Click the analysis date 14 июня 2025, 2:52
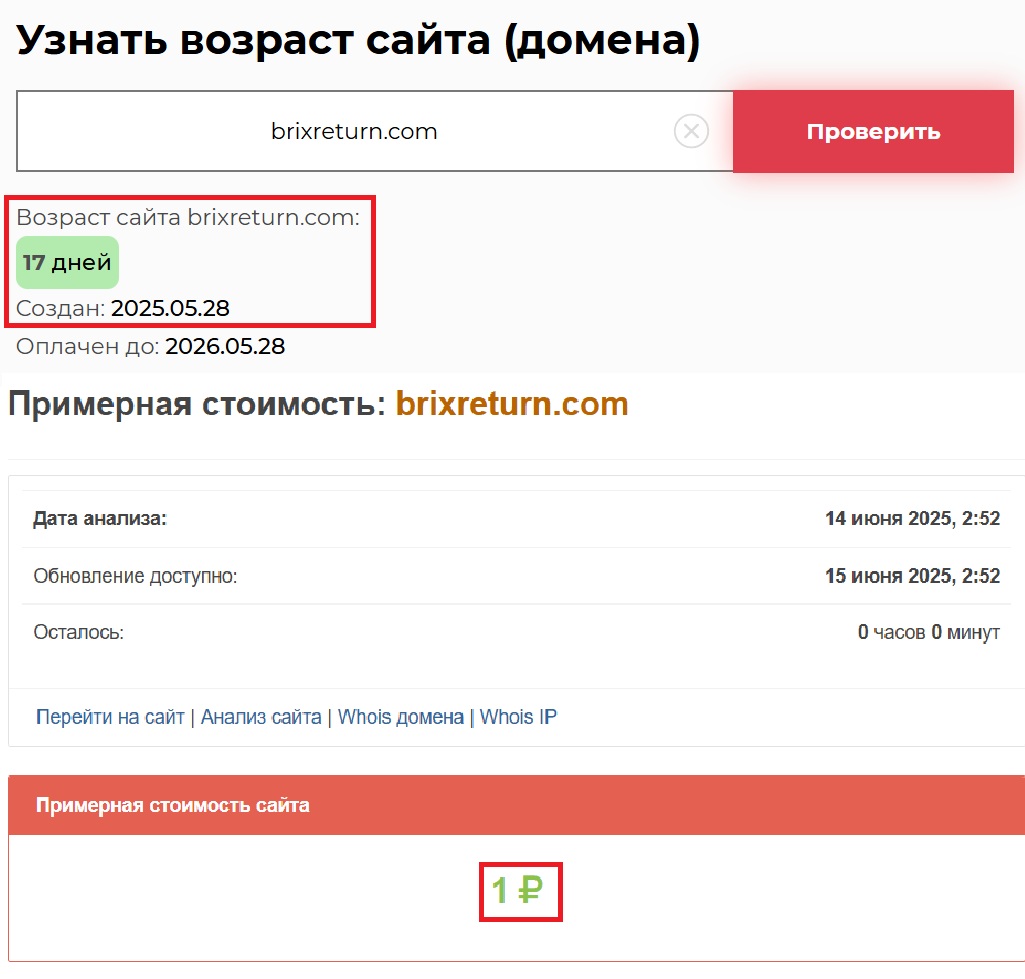The width and height of the screenshot is (1025, 979). (x=912, y=519)
